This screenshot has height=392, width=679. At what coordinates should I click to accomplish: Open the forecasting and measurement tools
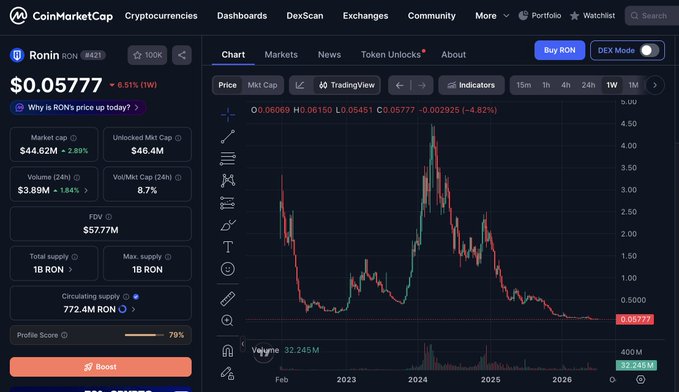(228, 203)
